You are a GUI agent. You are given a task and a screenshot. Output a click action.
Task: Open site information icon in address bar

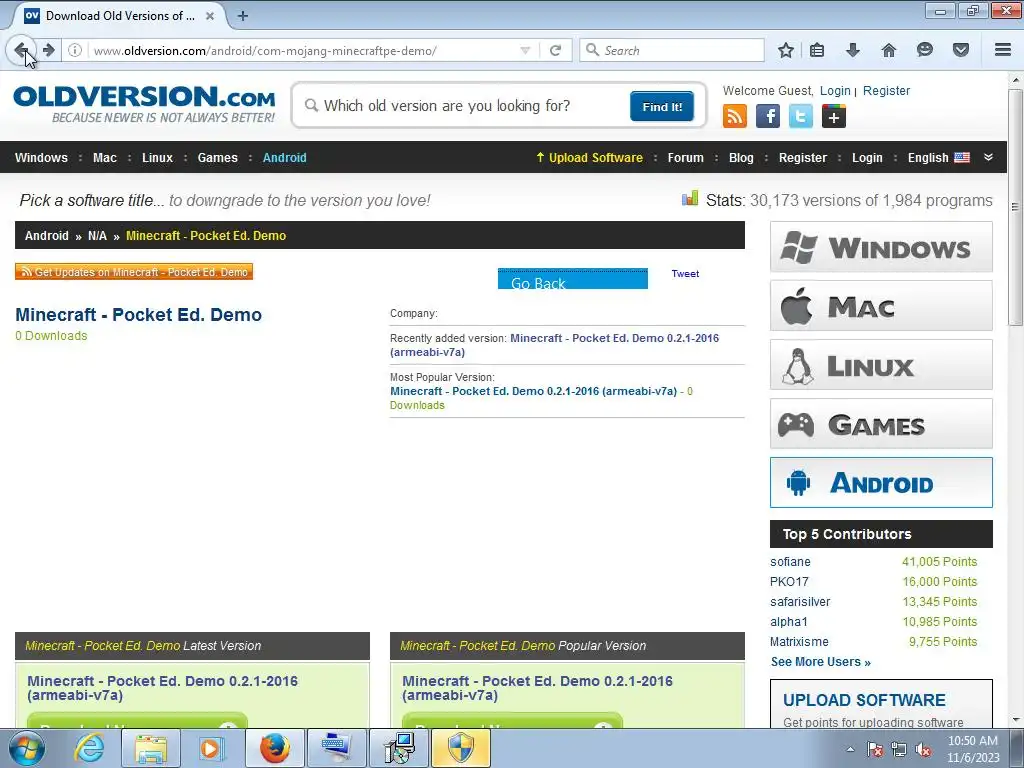point(75,50)
